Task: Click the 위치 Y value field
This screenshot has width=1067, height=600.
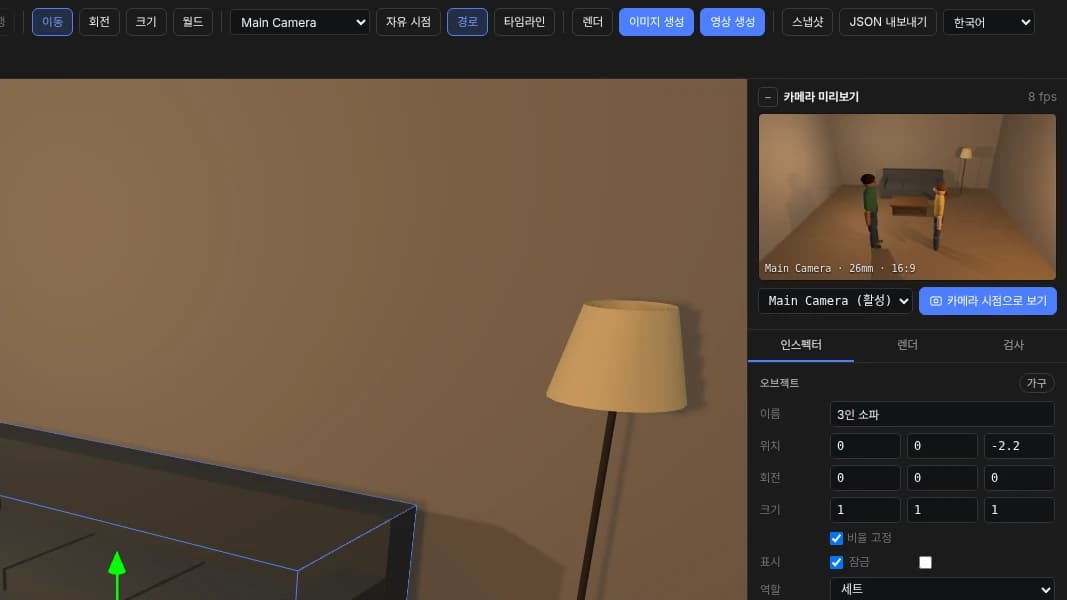Action: 942,446
